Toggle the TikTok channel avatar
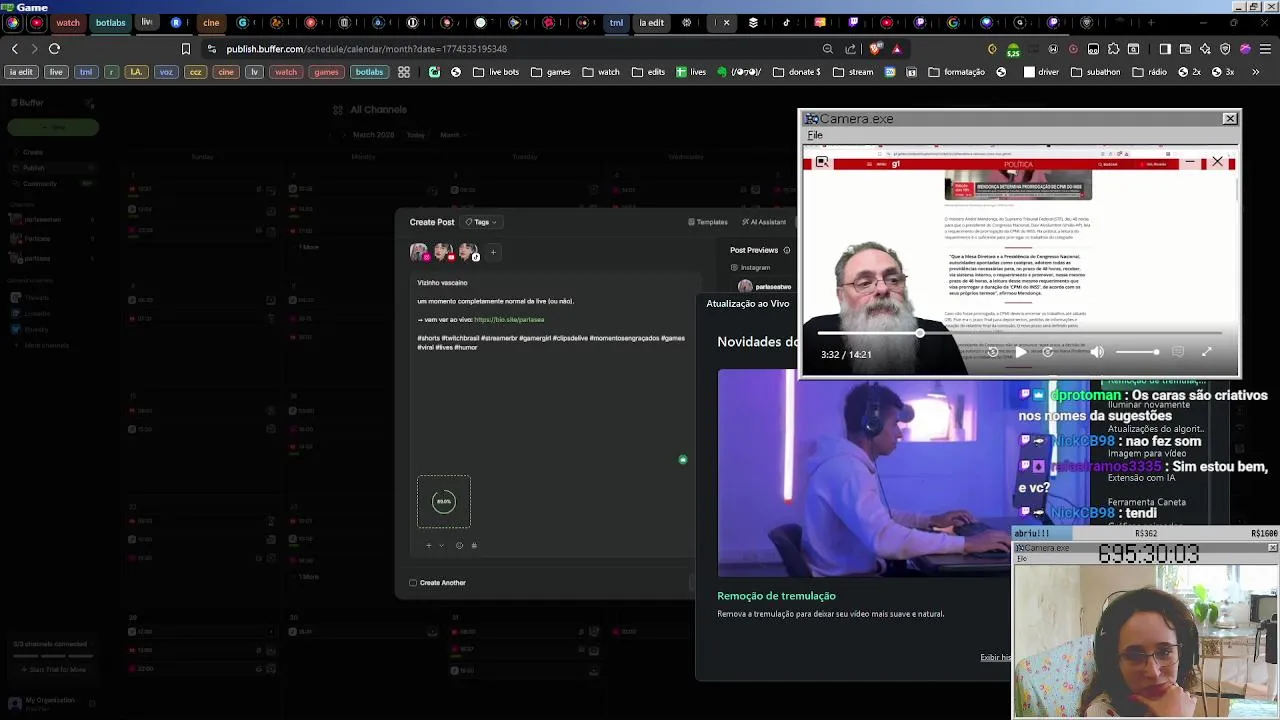Viewport: 1280px width, 720px height. click(468, 252)
